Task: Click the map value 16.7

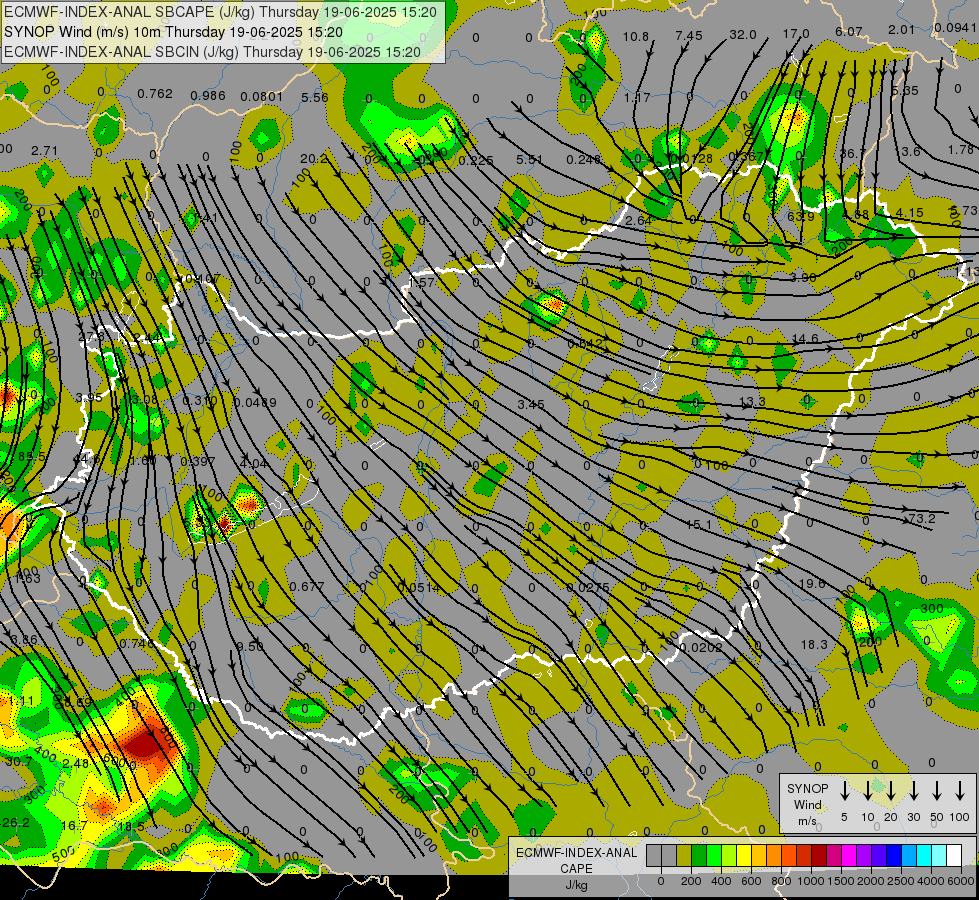Action: pyautogui.click(x=74, y=826)
